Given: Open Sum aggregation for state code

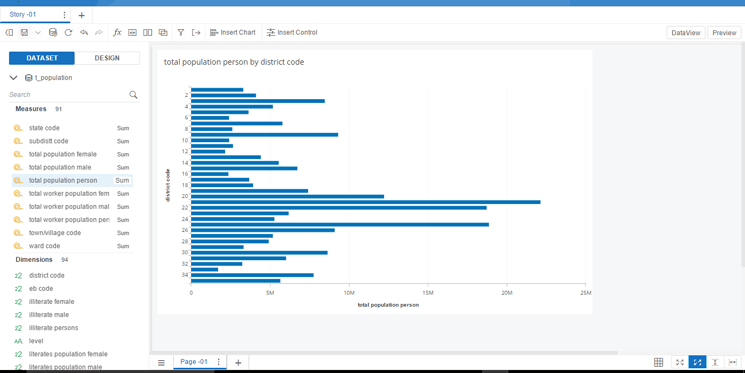Looking at the screenshot, I should (123, 128).
